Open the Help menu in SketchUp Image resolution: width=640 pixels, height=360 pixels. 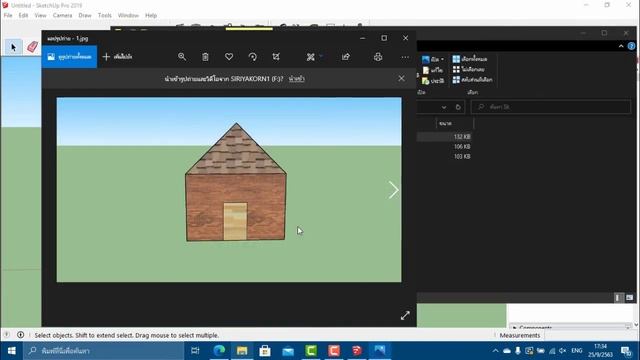tap(151, 15)
